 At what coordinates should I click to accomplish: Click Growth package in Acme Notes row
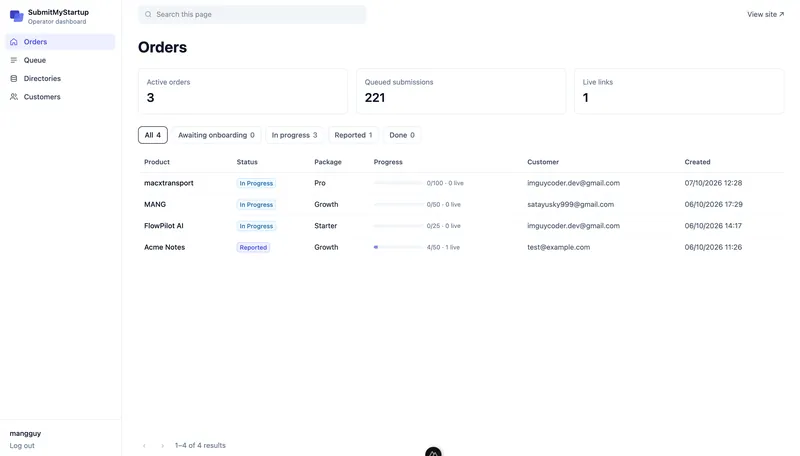326,247
